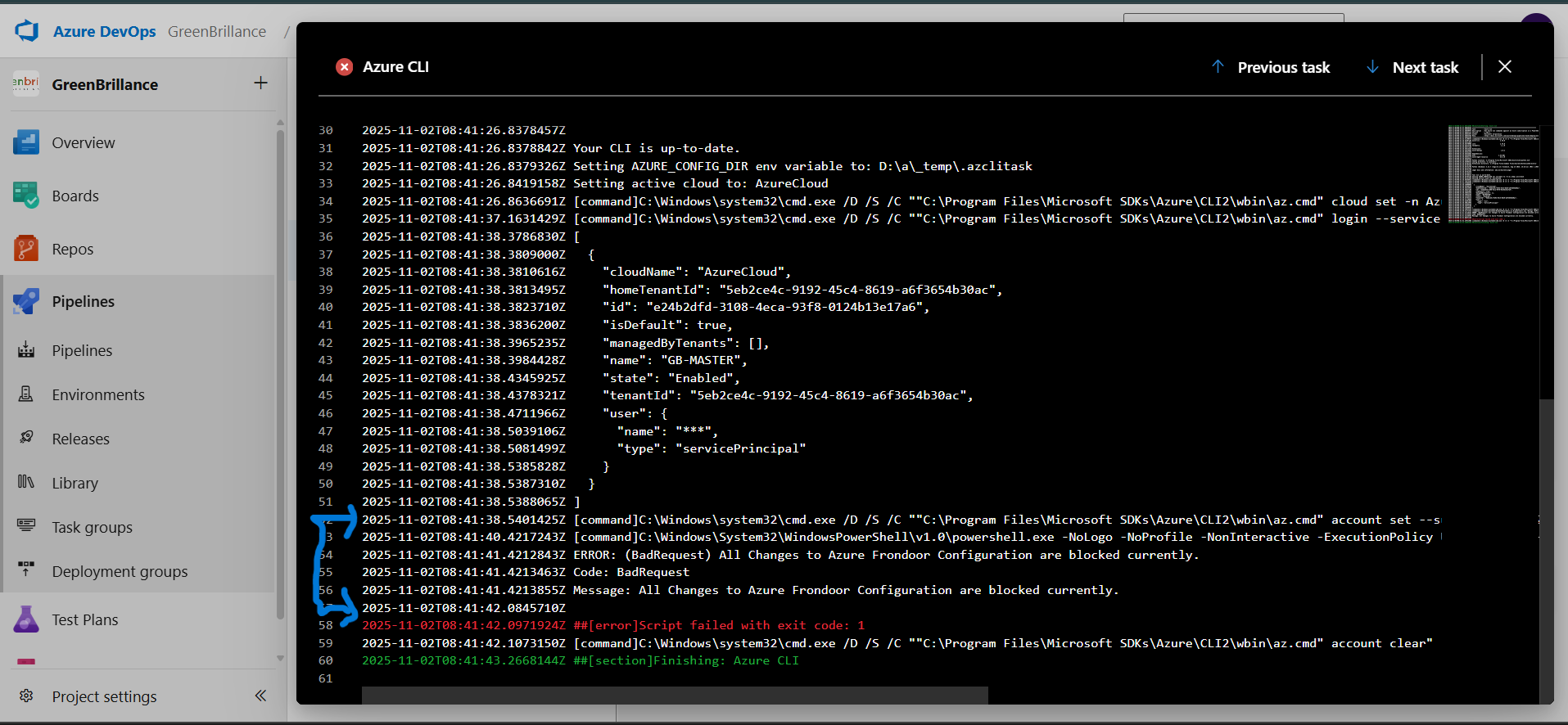This screenshot has height=725, width=1568.
Task: Click the horizontal log scrollbar
Action: (x=675, y=696)
